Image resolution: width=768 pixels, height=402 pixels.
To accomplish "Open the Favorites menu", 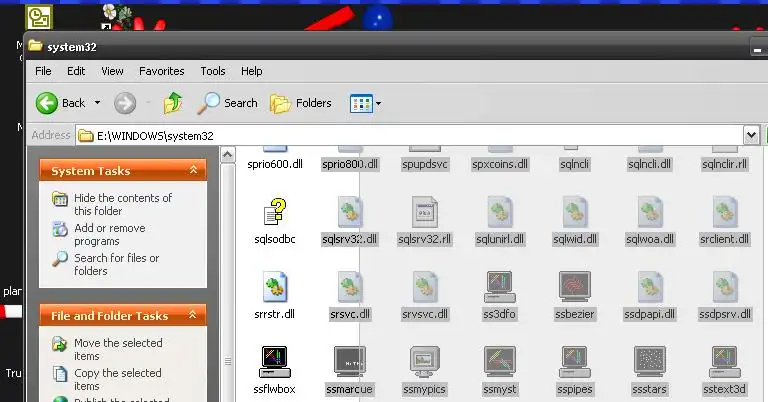I will coord(162,71).
